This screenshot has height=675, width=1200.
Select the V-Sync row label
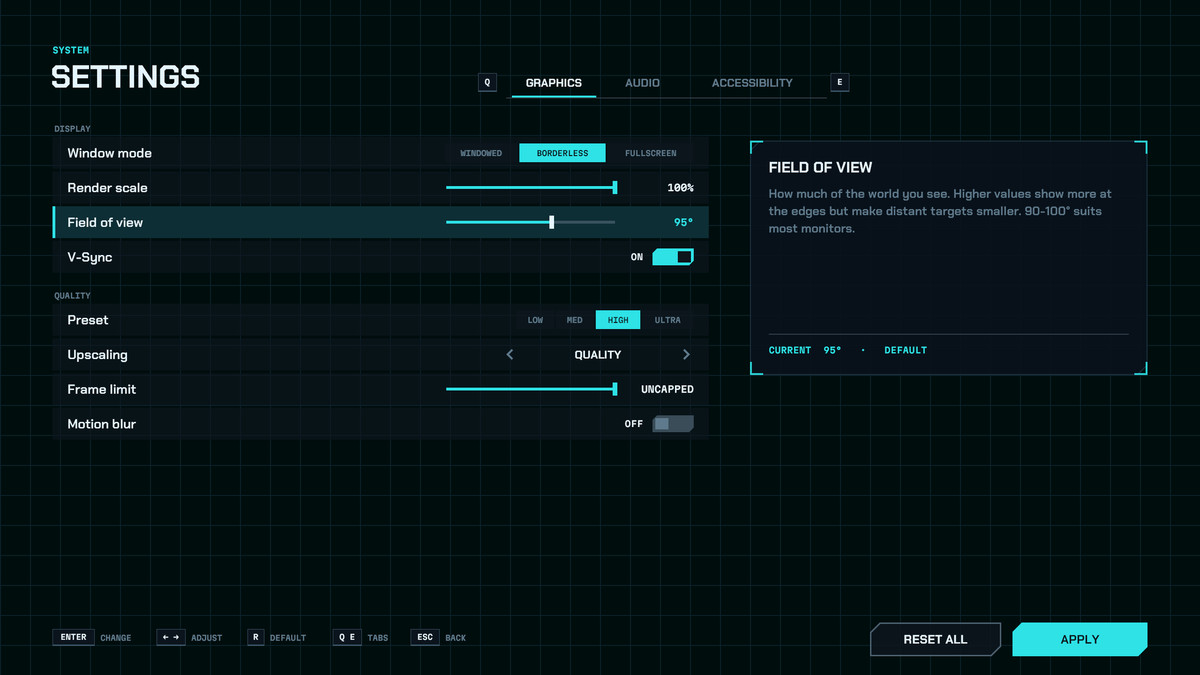90,257
